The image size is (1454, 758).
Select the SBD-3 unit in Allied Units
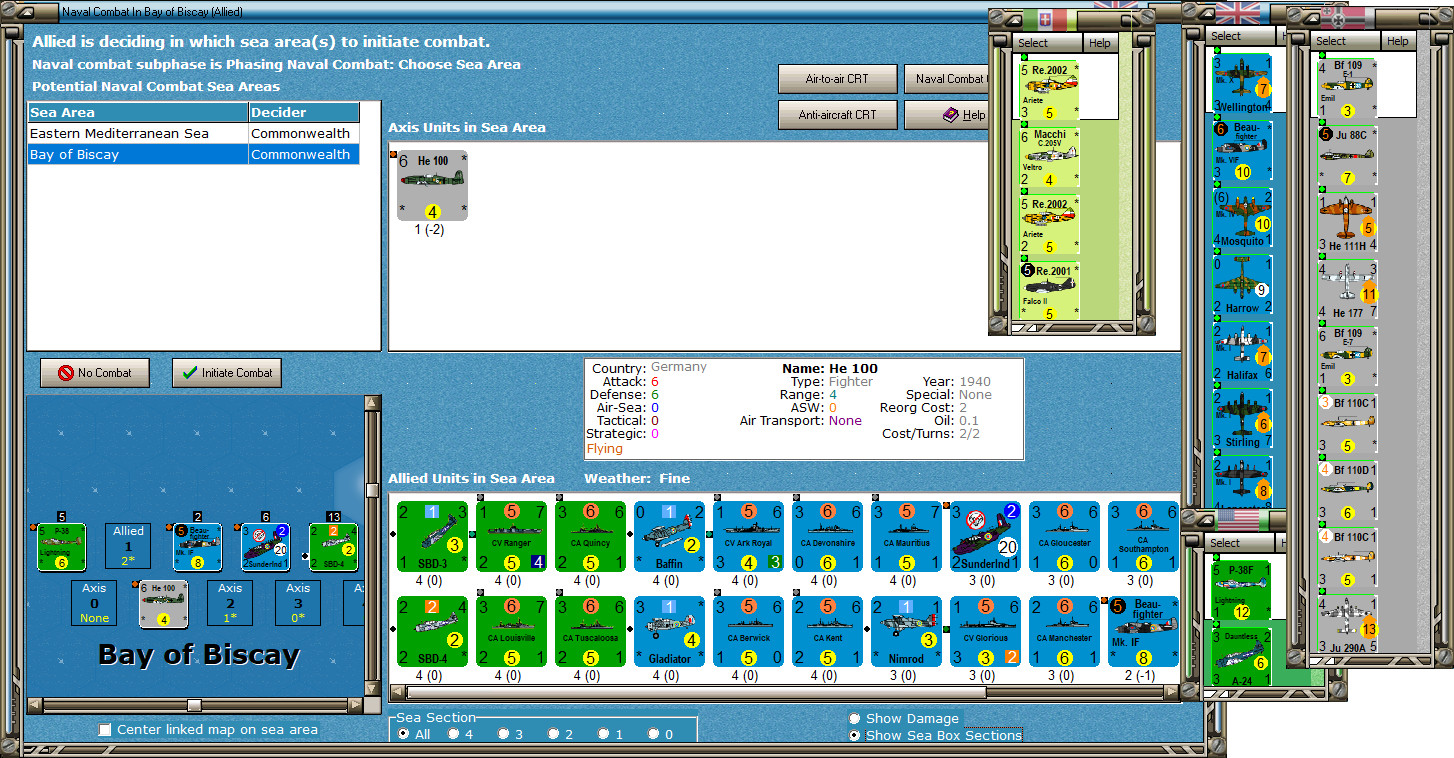click(x=432, y=536)
